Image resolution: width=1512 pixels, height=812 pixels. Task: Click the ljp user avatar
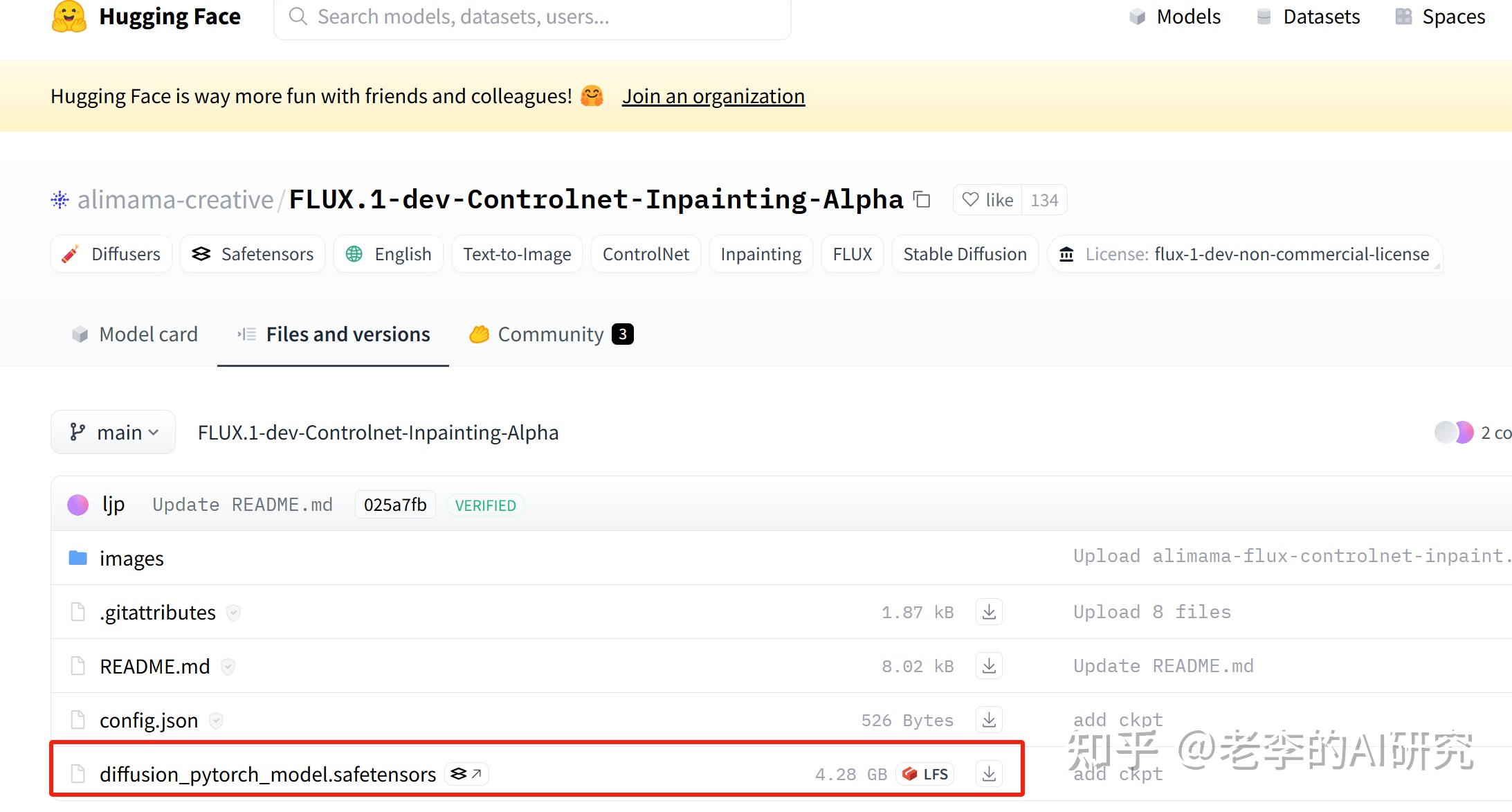click(78, 504)
